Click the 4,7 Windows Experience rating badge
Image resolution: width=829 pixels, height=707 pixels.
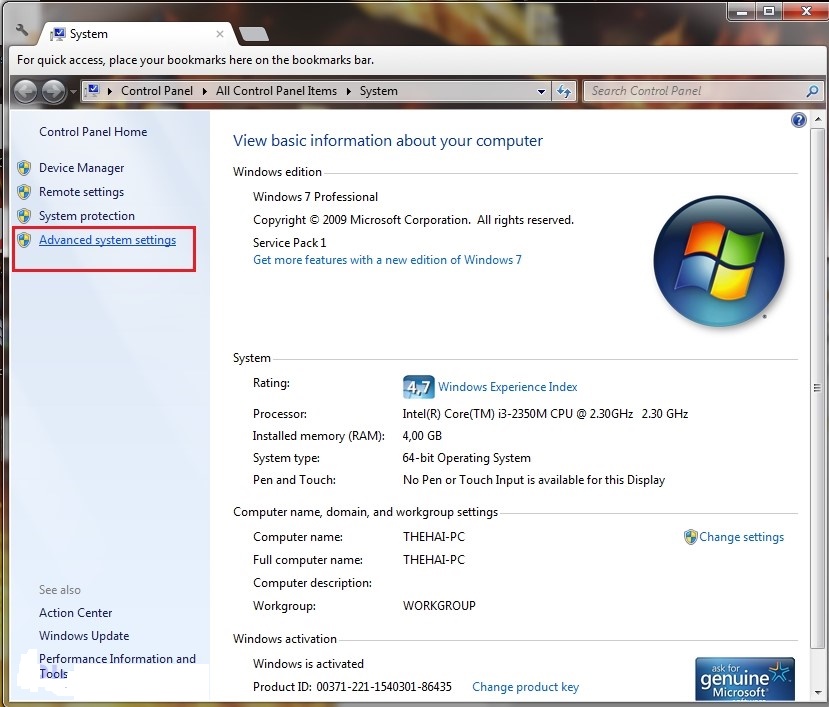[417, 387]
